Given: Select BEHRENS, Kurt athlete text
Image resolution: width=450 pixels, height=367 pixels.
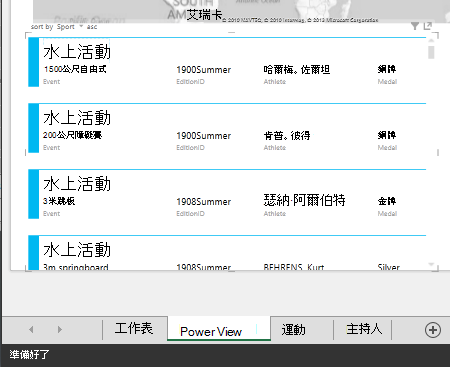Looking at the screenshot, I should pos(294,267).
